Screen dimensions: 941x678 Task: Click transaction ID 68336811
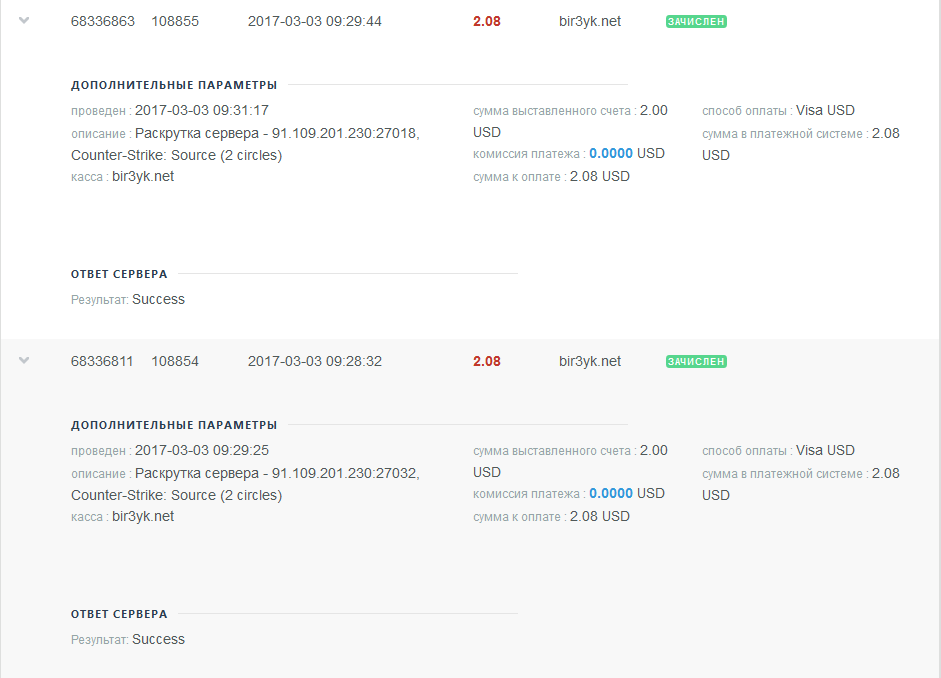click(102, 361)
